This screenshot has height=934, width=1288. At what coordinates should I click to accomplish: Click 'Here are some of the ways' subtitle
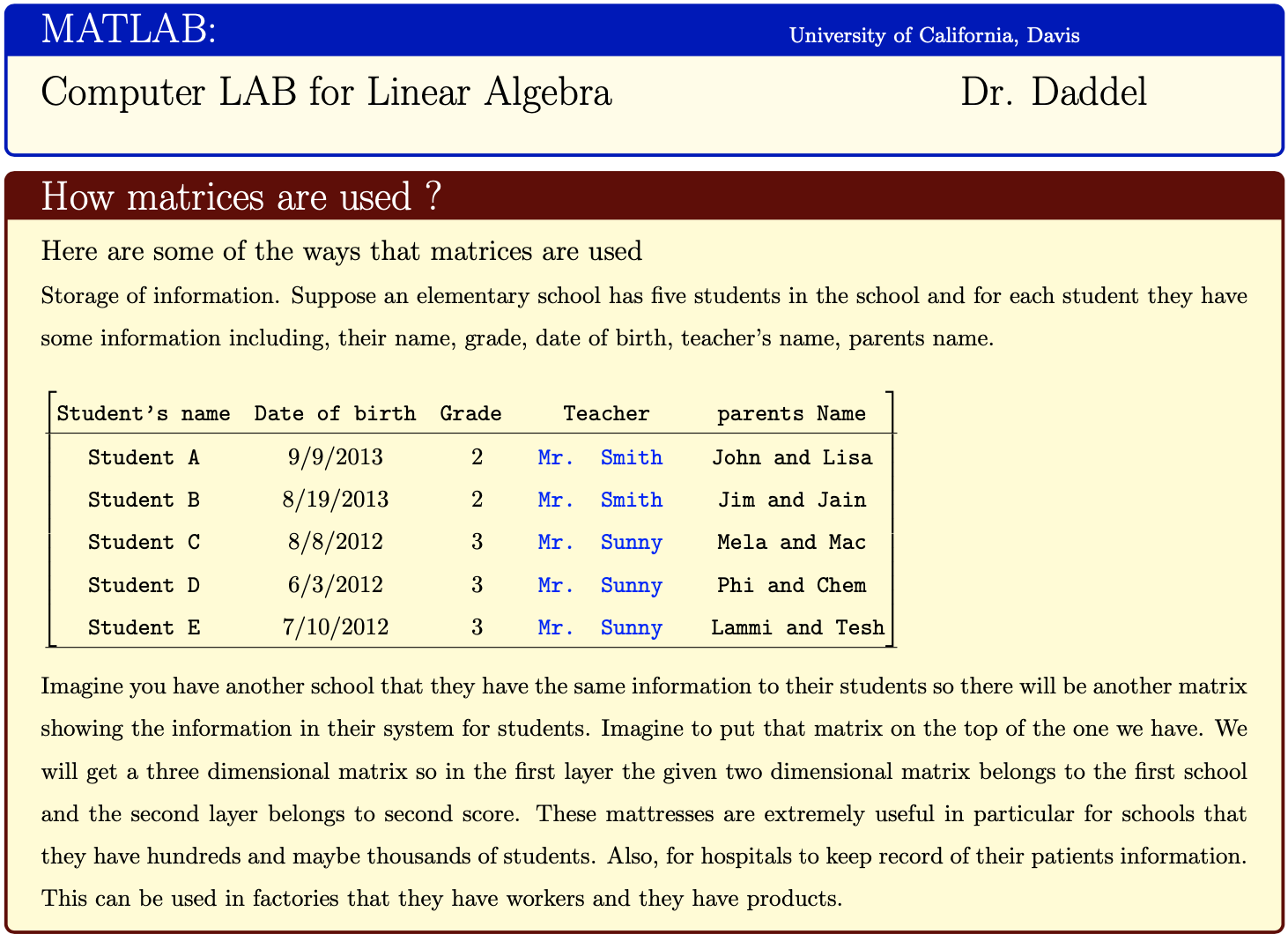point(341,252)
